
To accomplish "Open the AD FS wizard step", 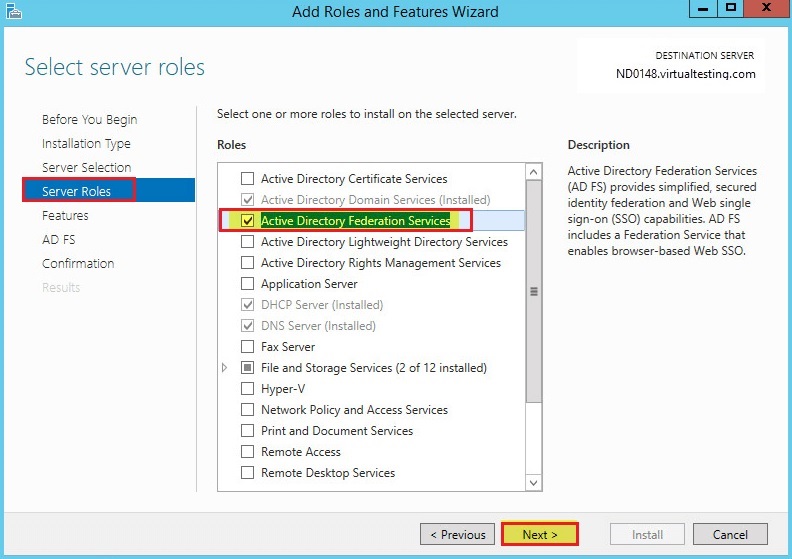I will 59,239.
